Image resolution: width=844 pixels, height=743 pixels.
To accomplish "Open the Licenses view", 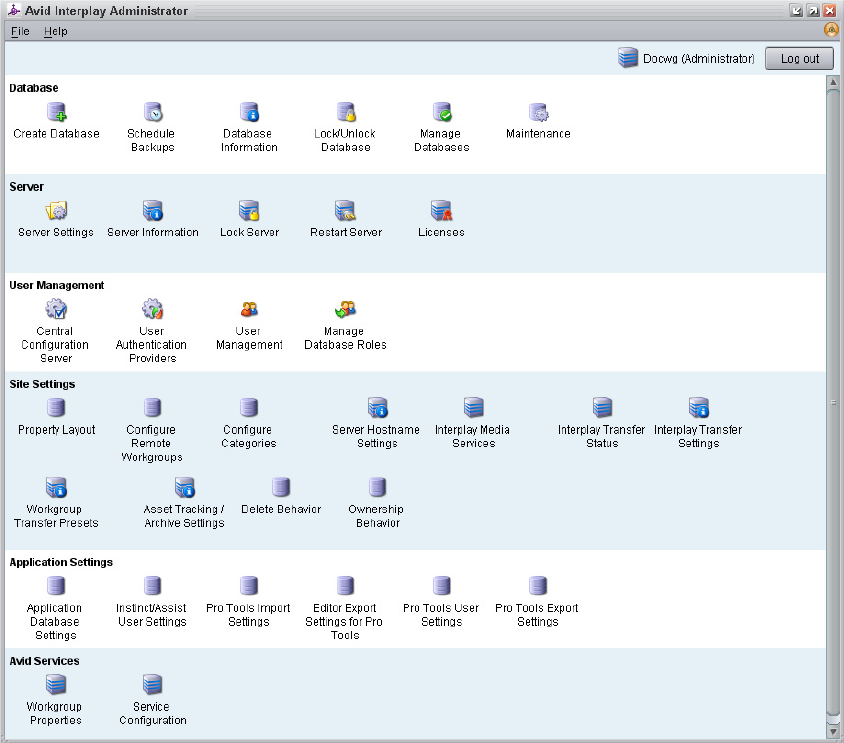I will (x=441, y=211).
